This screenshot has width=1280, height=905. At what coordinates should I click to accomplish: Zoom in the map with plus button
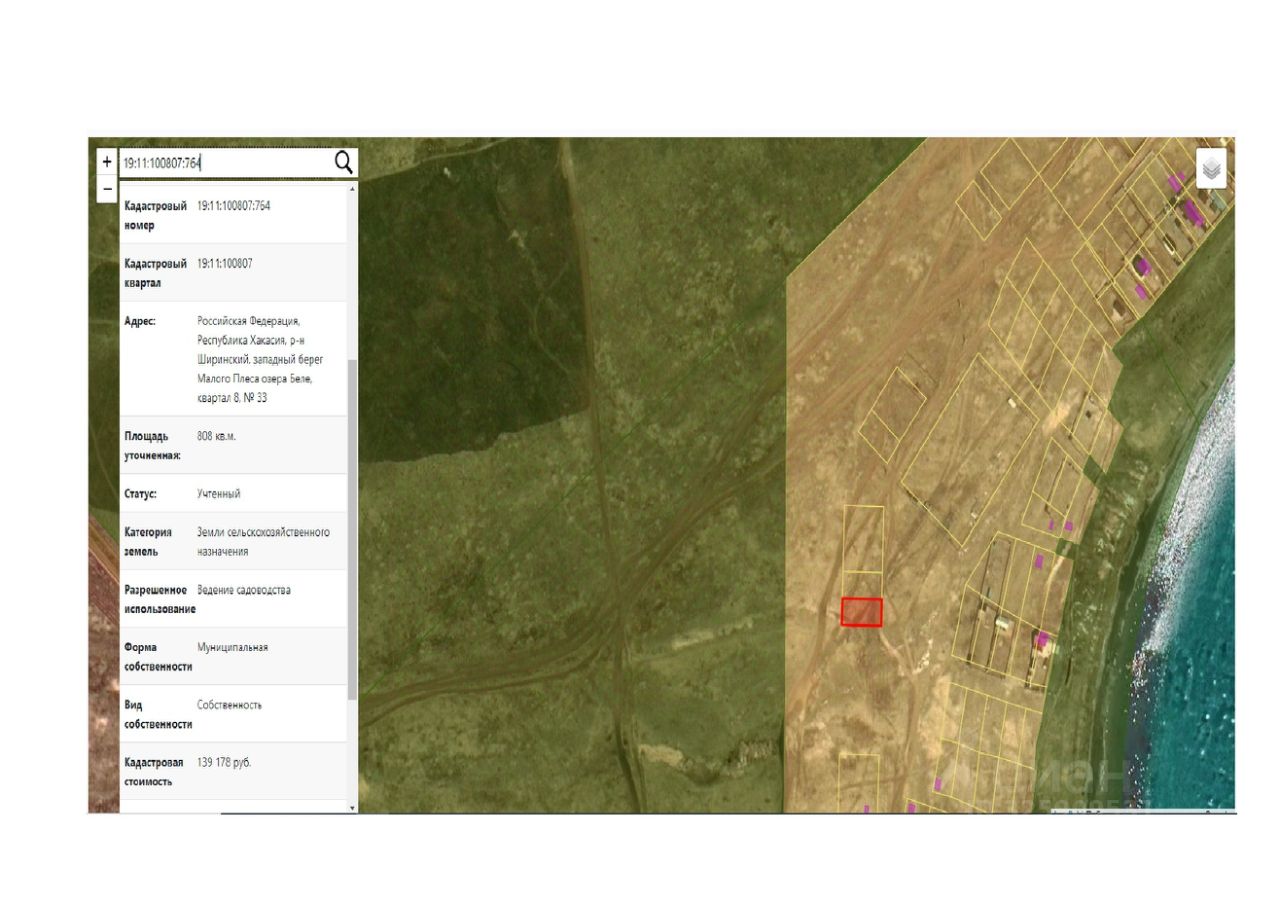click(107, 162)
